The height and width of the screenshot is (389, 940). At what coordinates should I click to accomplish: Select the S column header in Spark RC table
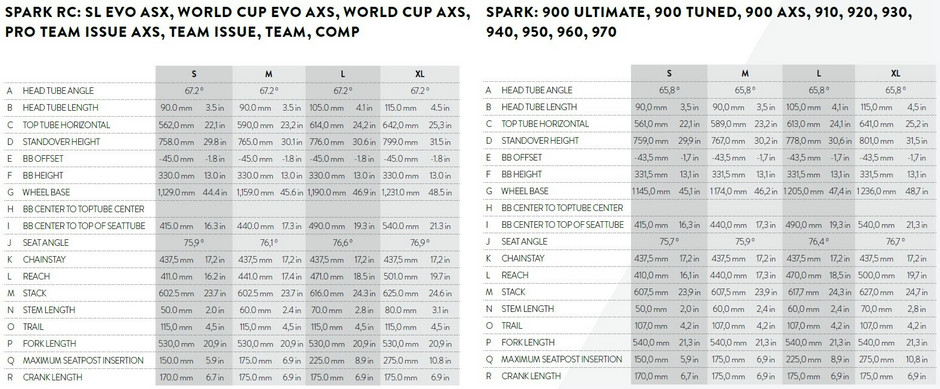pos(194,74)
